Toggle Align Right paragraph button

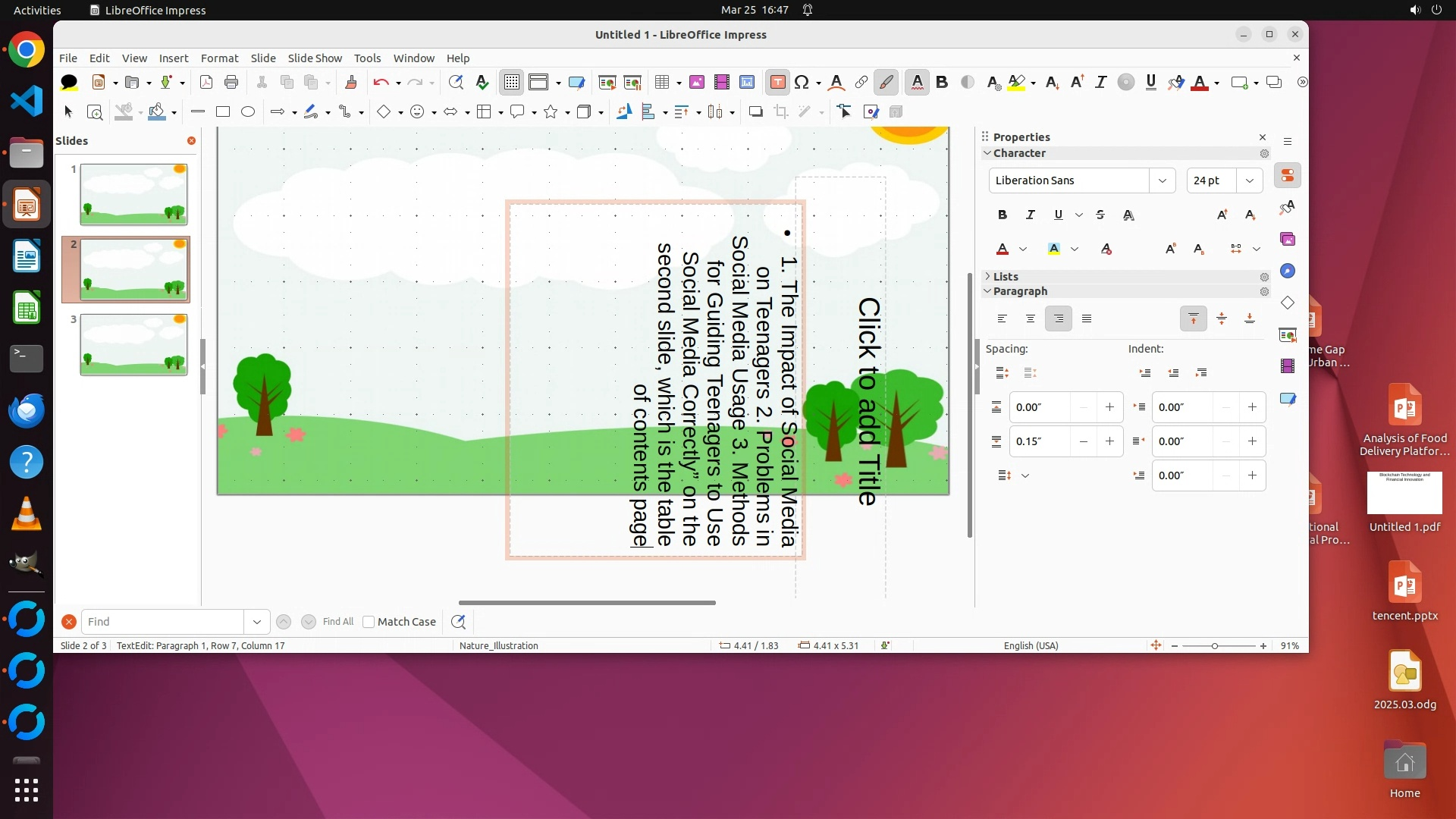click(1059, 319)
